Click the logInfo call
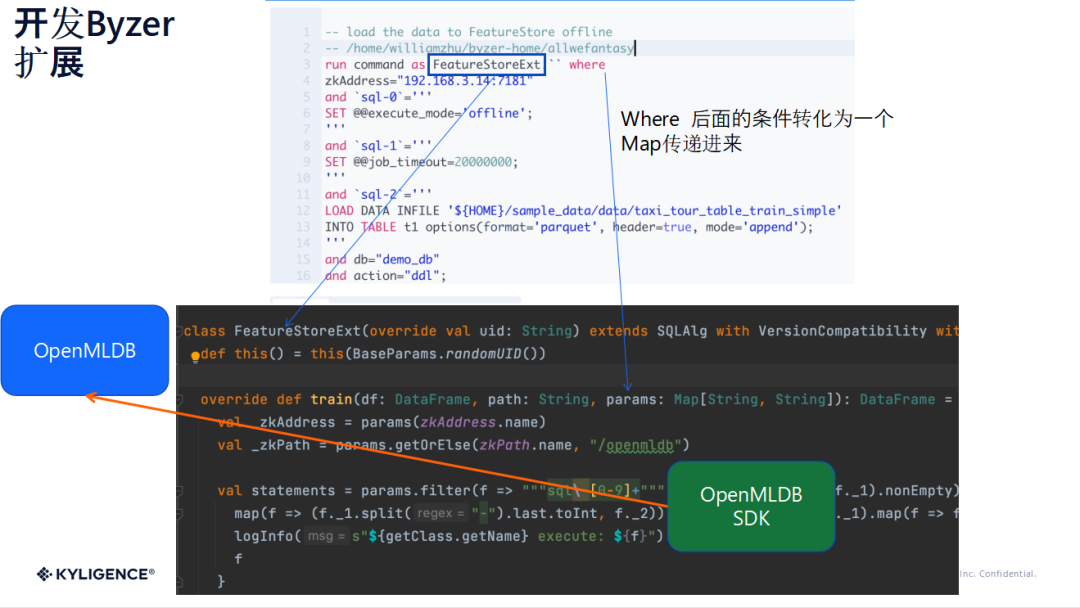The width and height of the screenshot is (1080, 608). [x=262, y=536]
